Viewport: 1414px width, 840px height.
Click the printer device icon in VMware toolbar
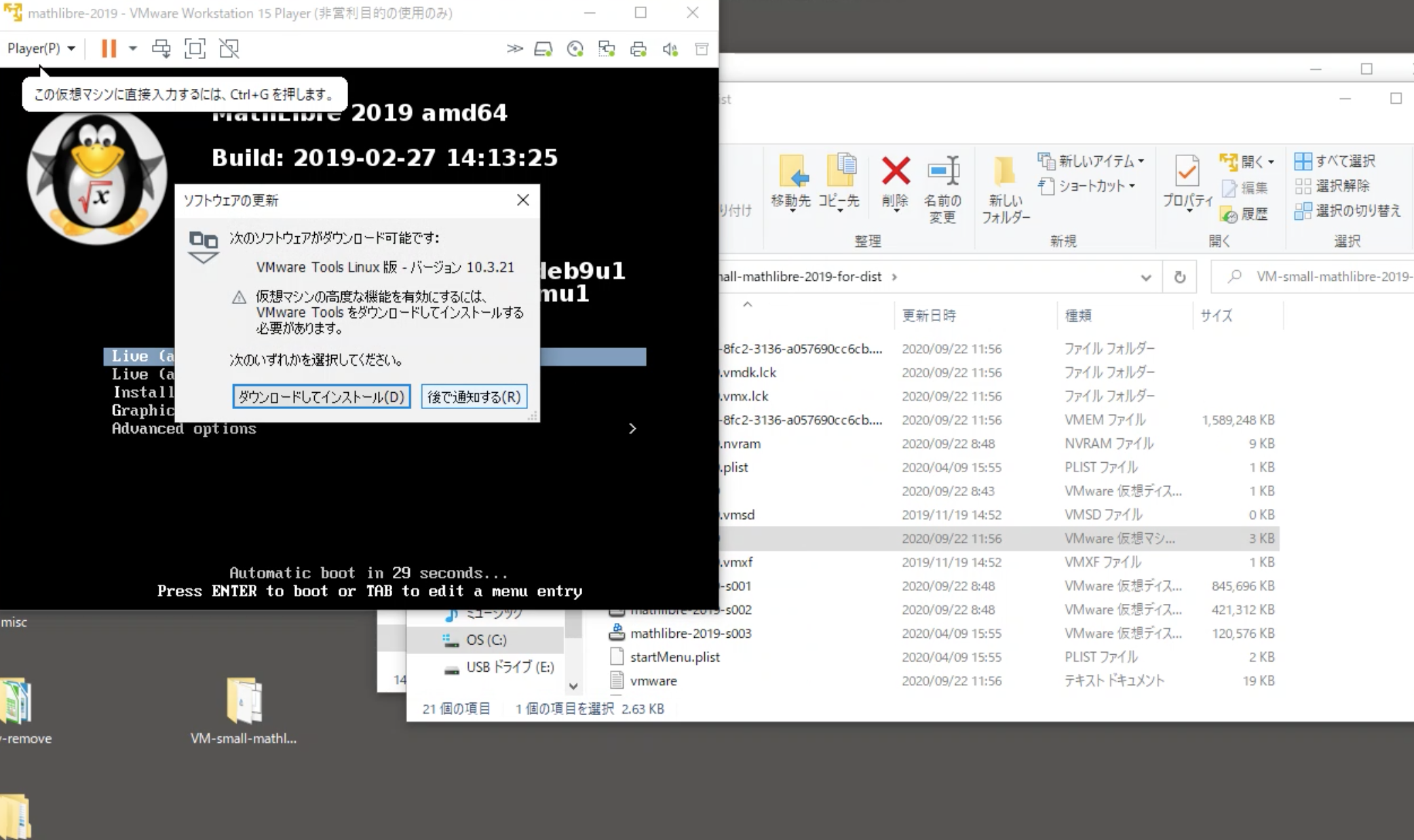tap(638, 49)
